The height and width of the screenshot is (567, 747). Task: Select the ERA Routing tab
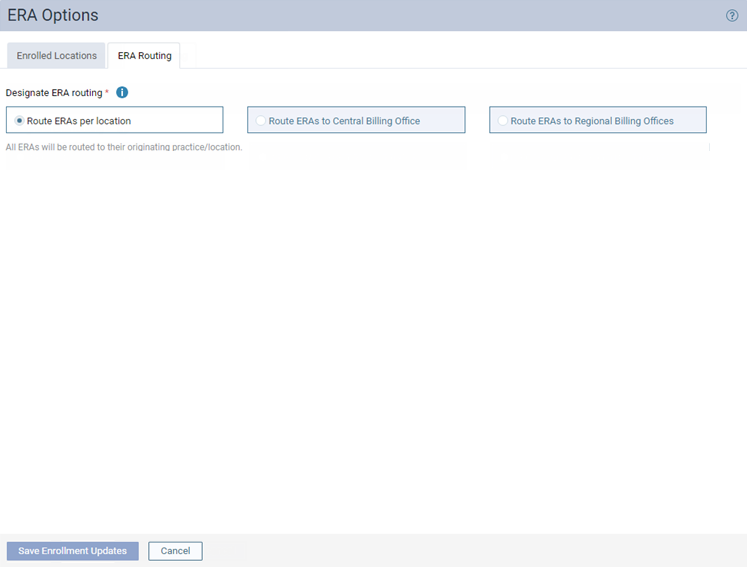pos(144,56)
